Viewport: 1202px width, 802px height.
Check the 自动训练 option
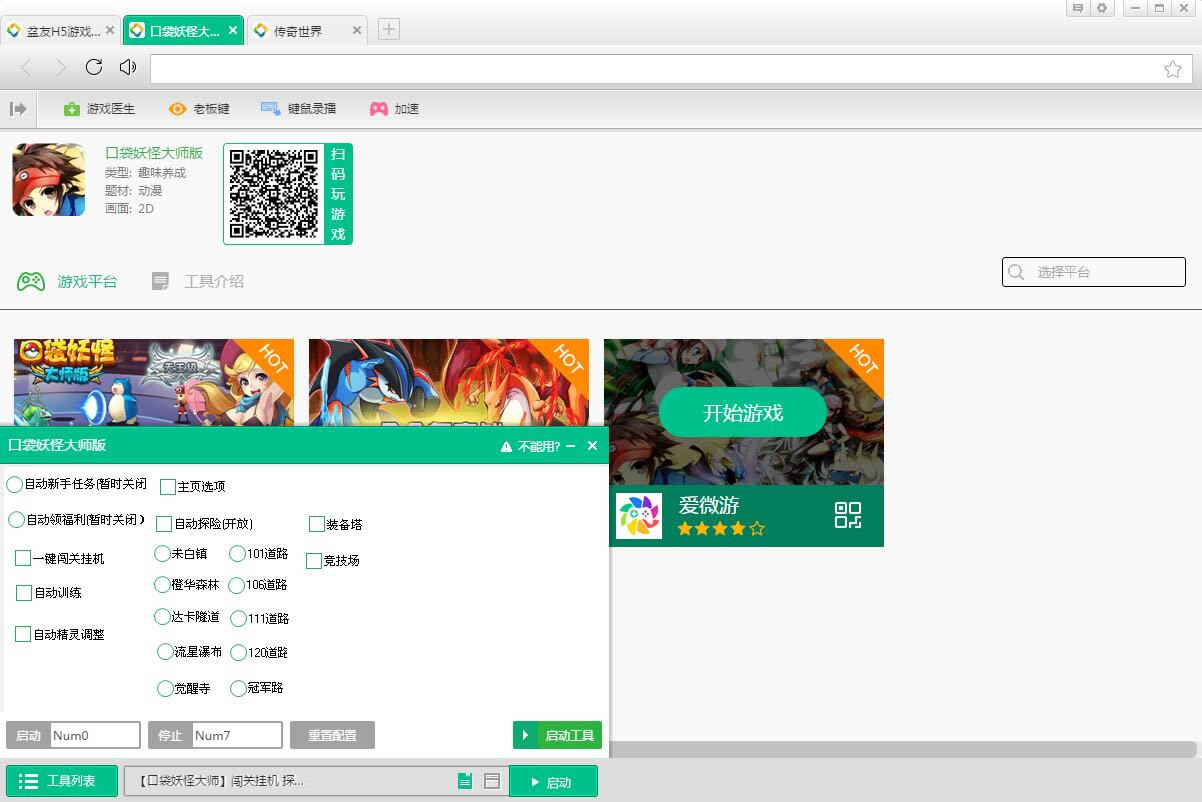(x=24, y=593)
